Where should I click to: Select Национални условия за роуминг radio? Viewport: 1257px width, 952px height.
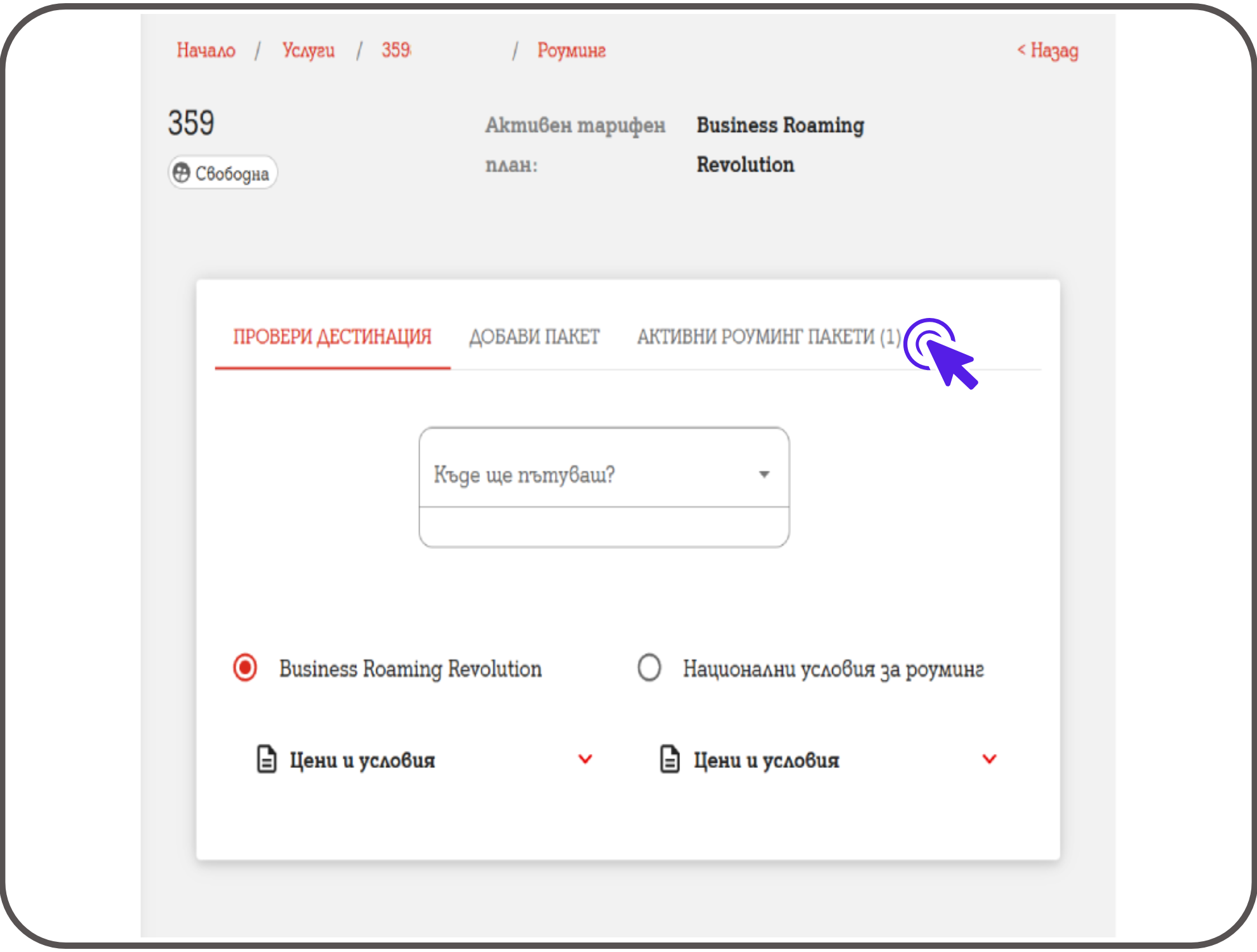(x=649, y=668)
